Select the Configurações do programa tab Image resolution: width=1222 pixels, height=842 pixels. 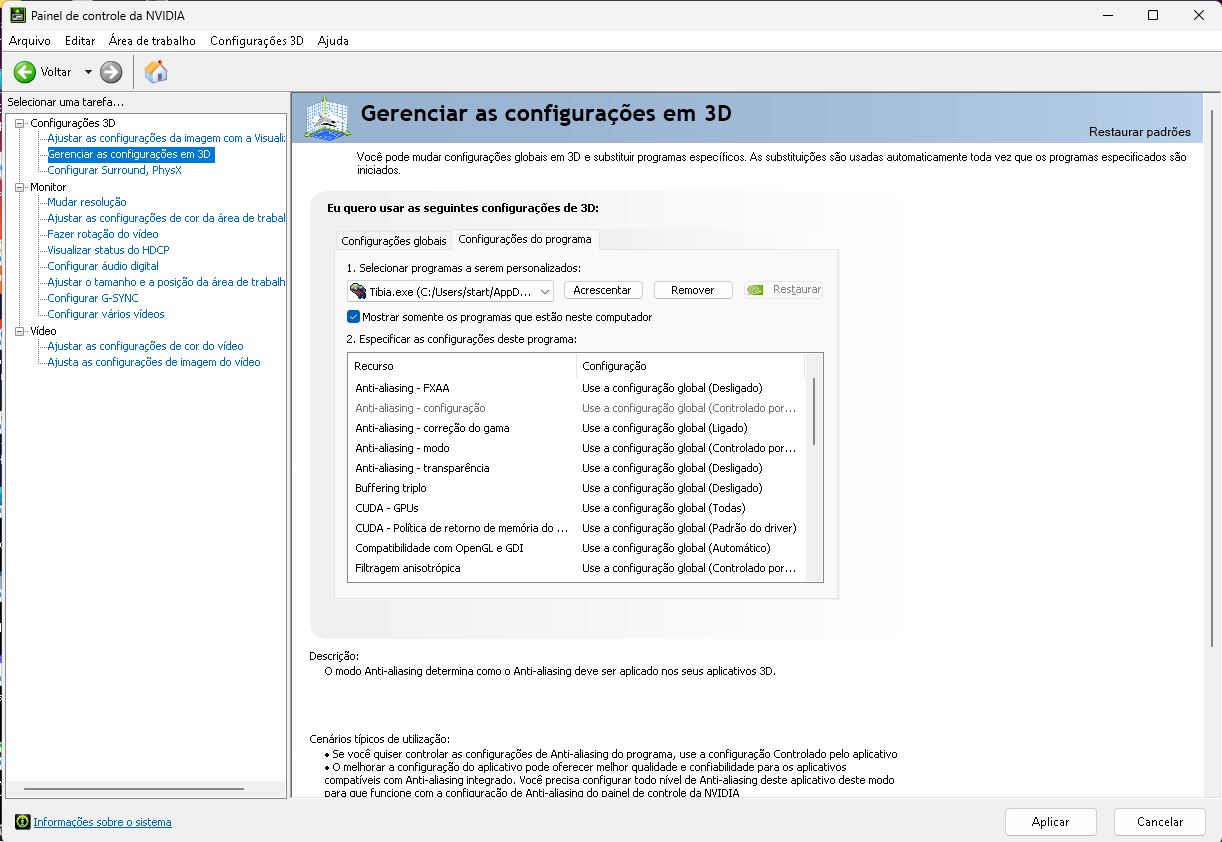(525, 239)
